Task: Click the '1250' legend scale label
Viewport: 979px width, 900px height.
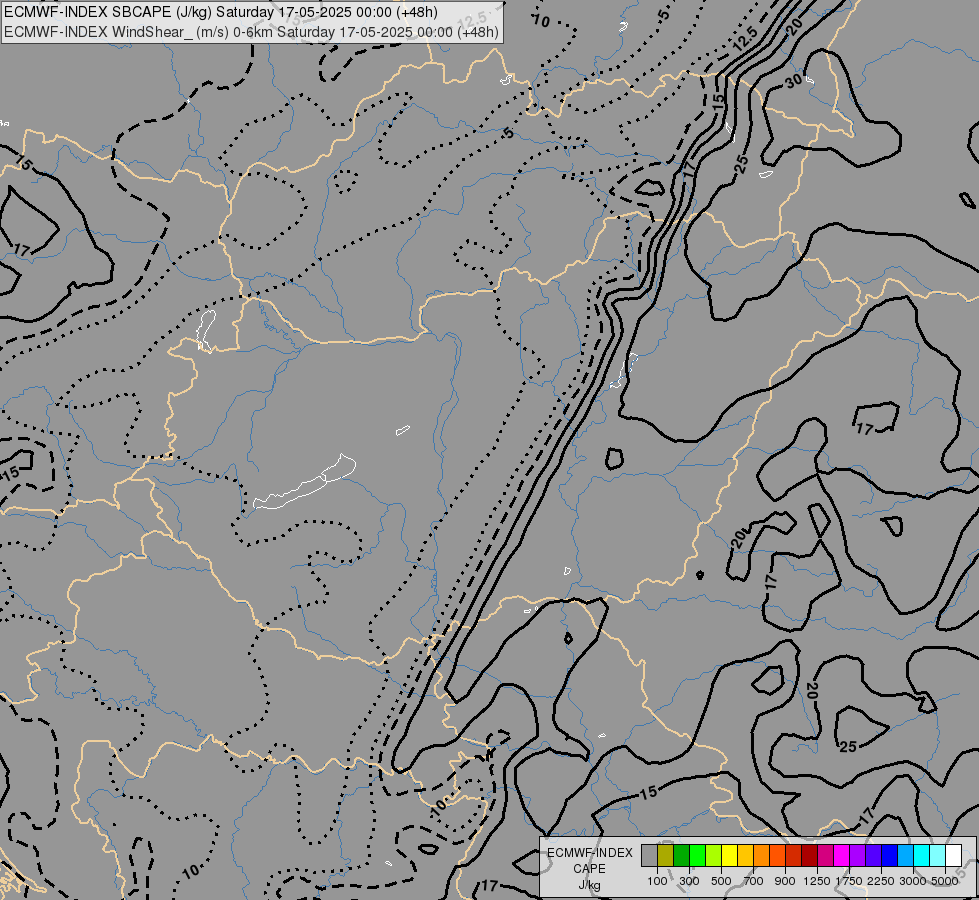Action: [817, 881]
